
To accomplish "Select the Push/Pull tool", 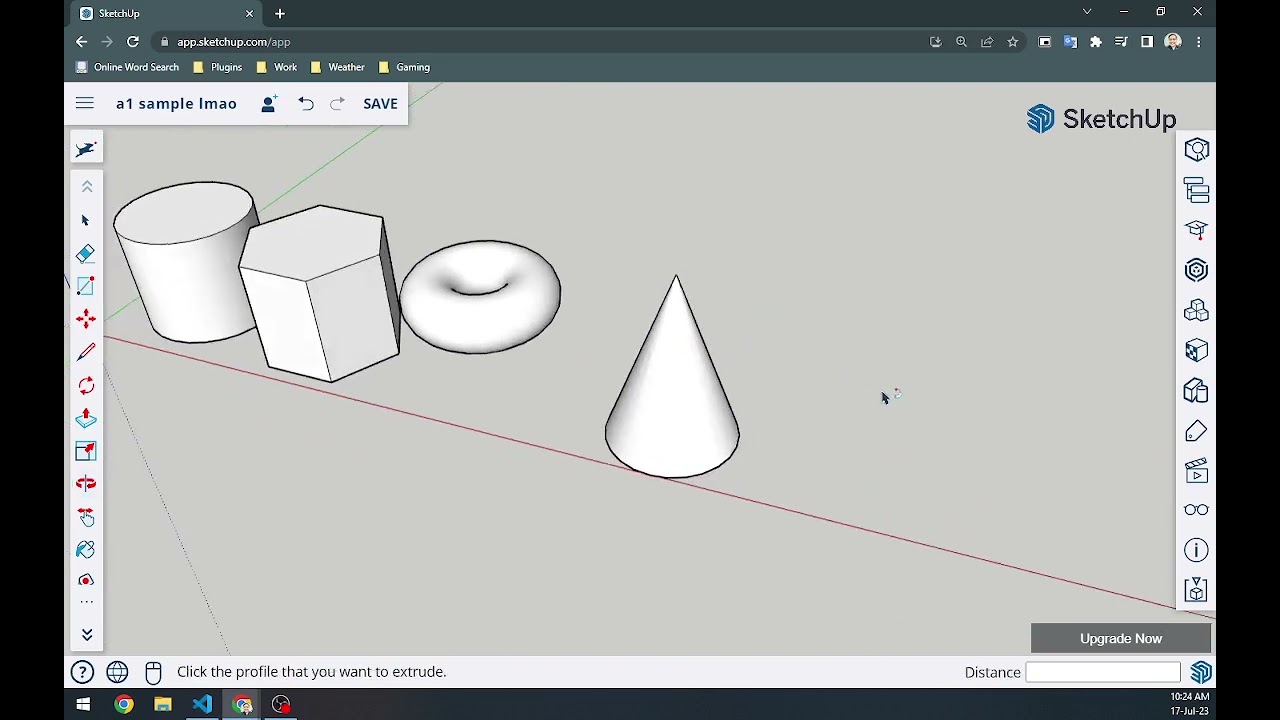I will coord(86,418).
